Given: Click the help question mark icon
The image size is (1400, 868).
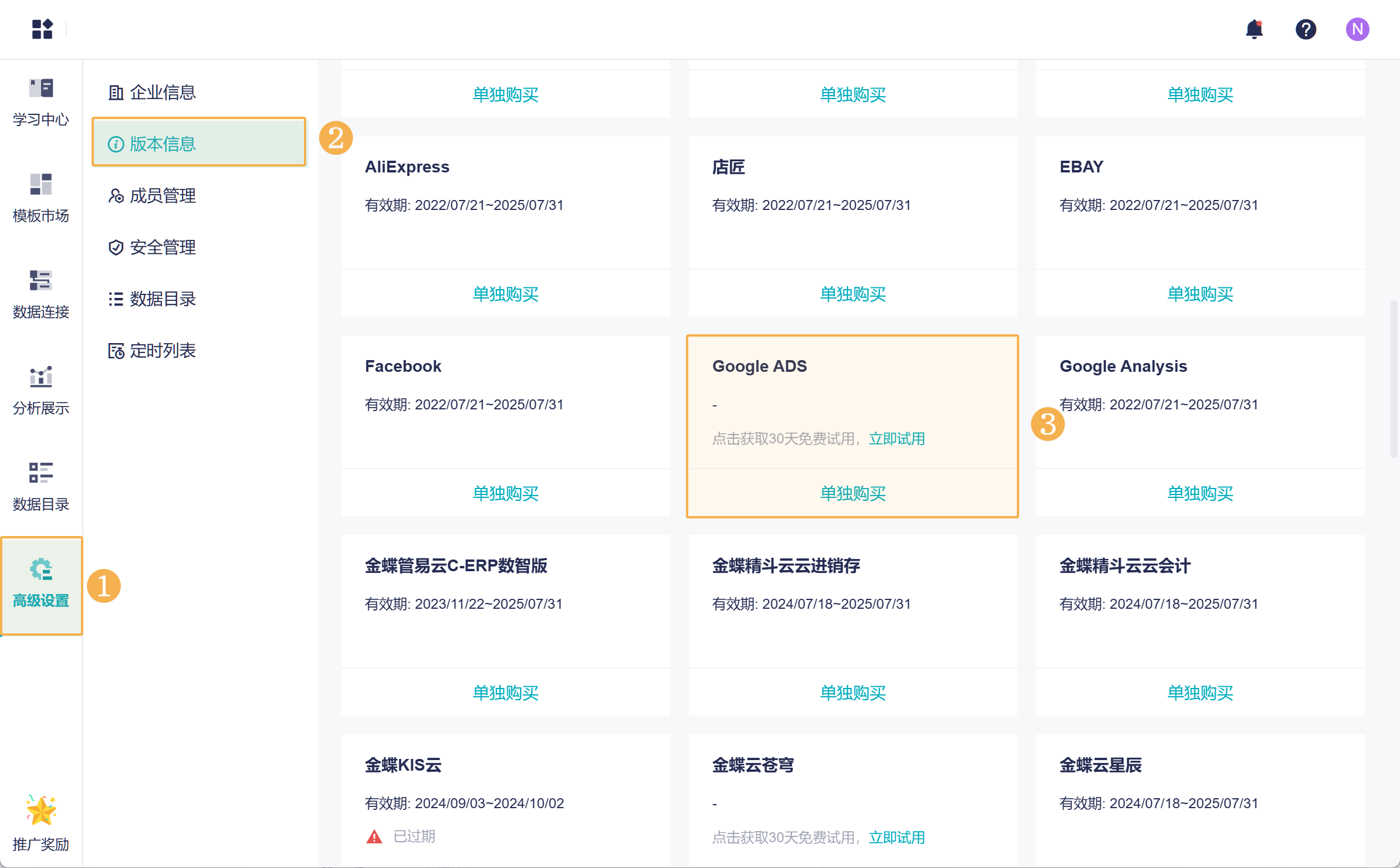Looking at the screenshot, I should click(1306, 29).
